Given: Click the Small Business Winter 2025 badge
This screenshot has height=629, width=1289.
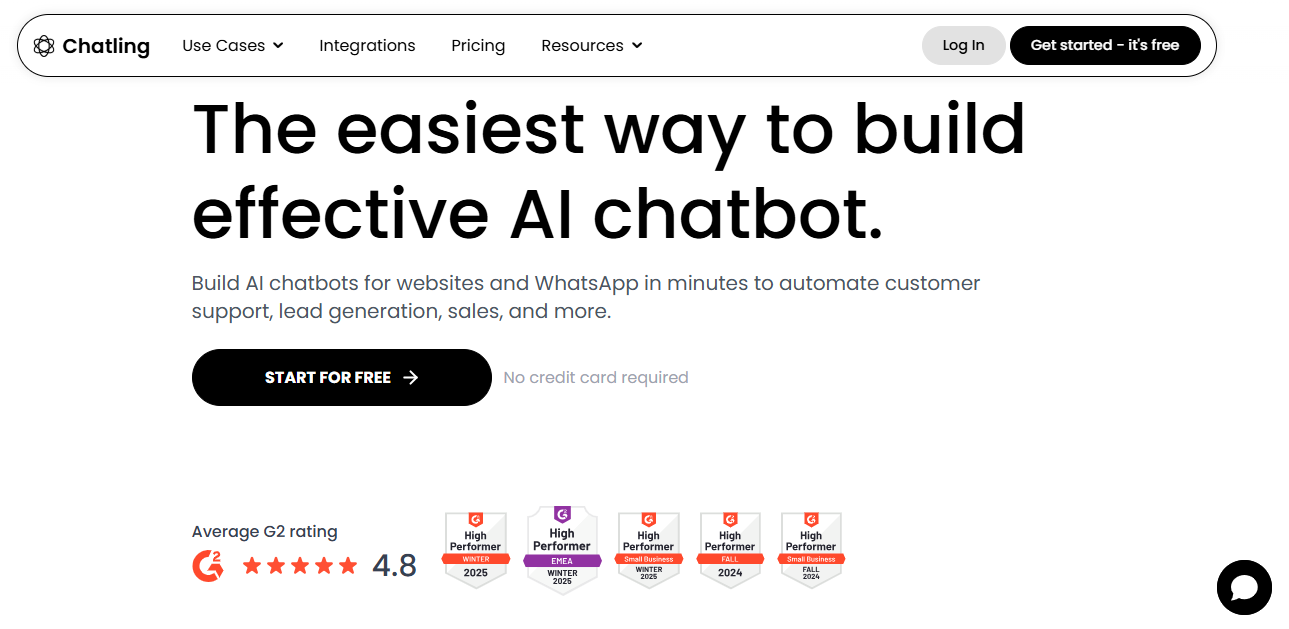Looking at the screenshot, I should 648,549.
